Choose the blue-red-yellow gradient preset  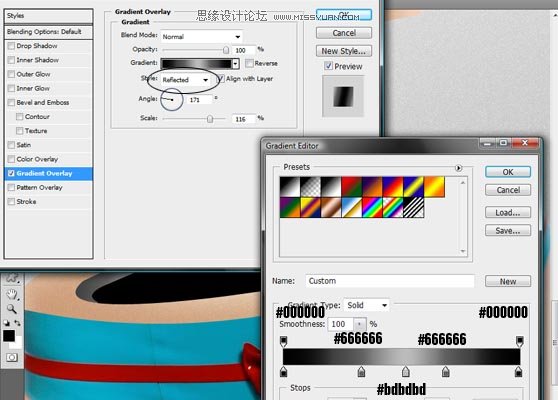pos(393,187)
